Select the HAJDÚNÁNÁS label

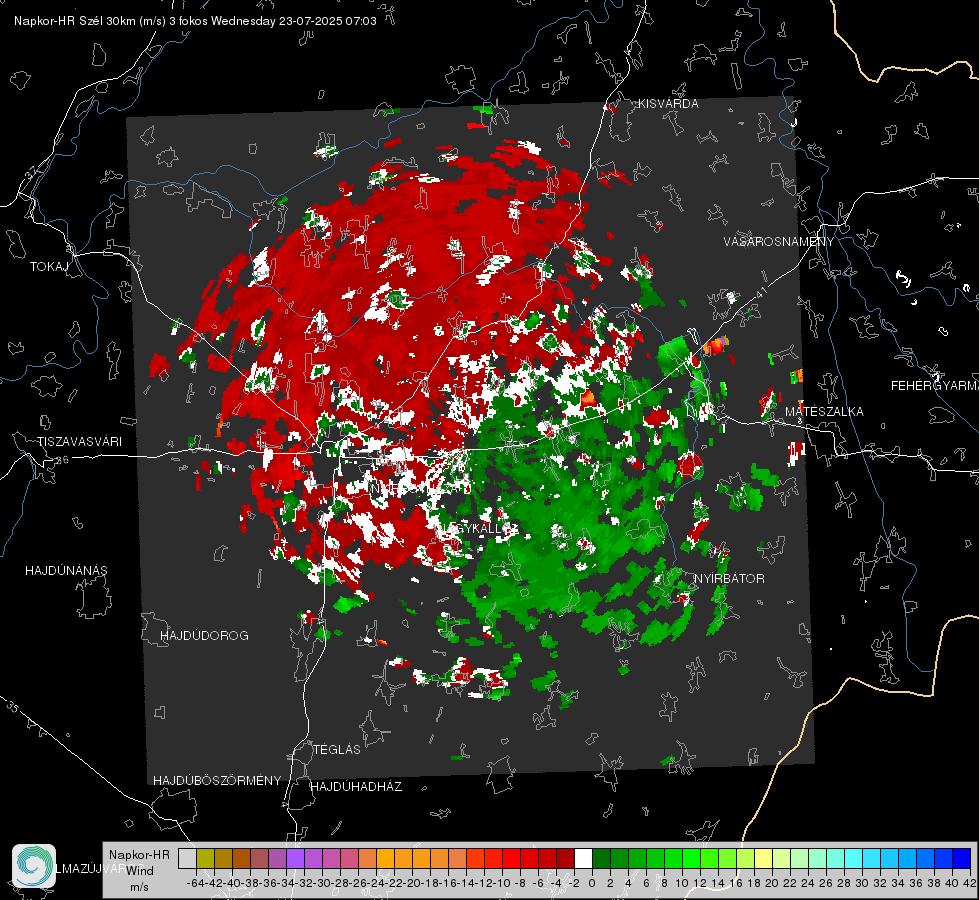point(66,570)
